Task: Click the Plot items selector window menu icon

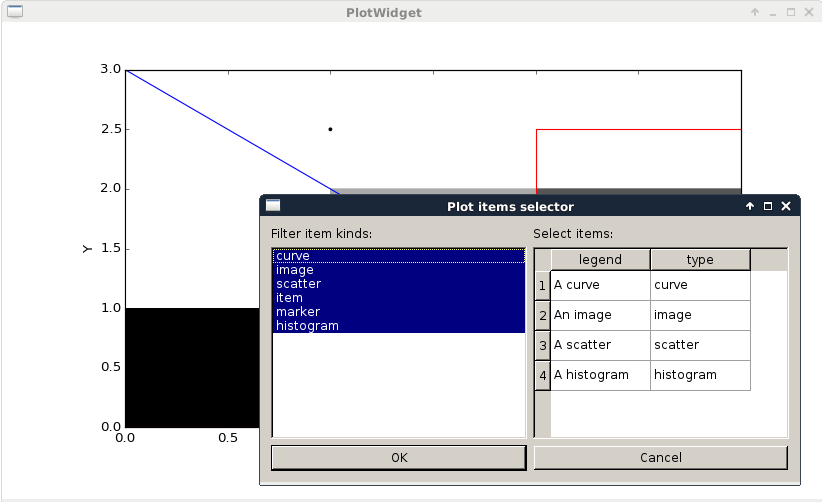Action: pyautogui.click(x=273, y=206)
